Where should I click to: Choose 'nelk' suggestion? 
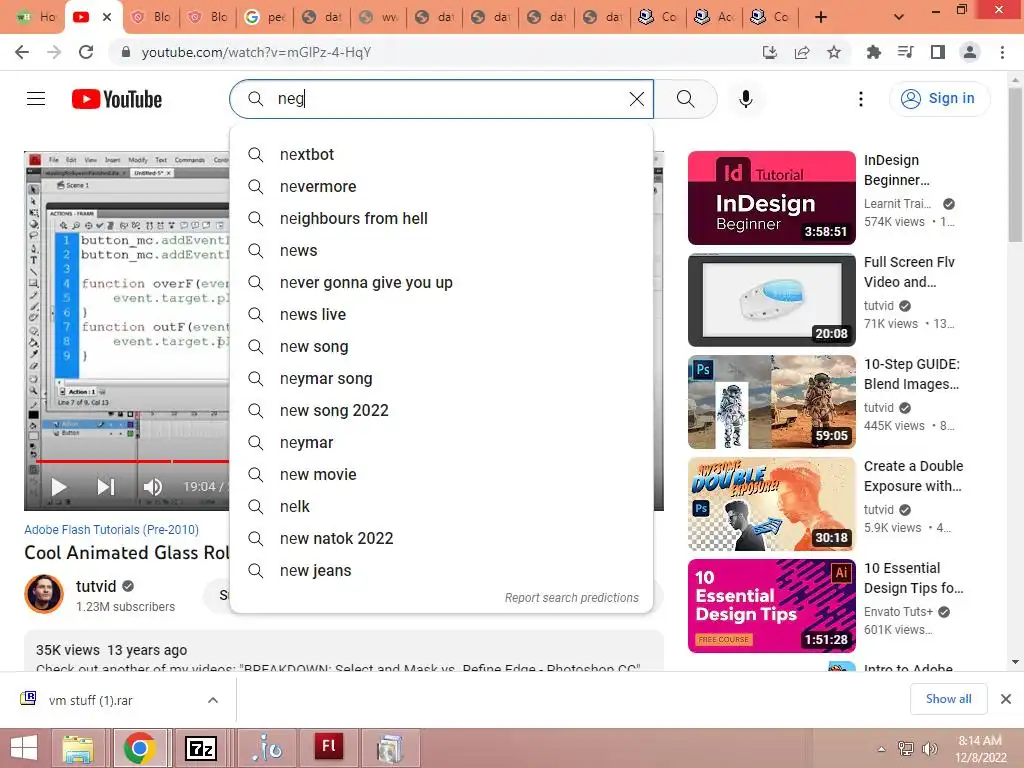coord(441,507)
